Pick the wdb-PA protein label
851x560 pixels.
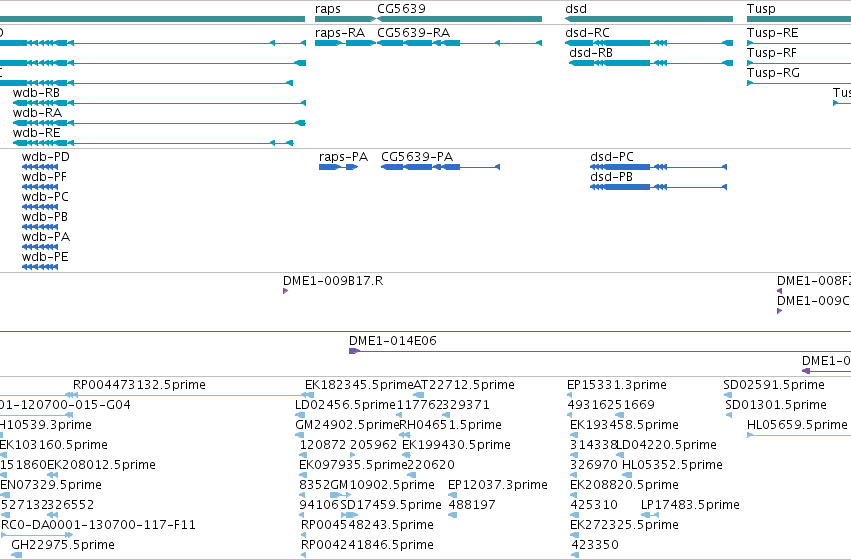click(46, 238)
